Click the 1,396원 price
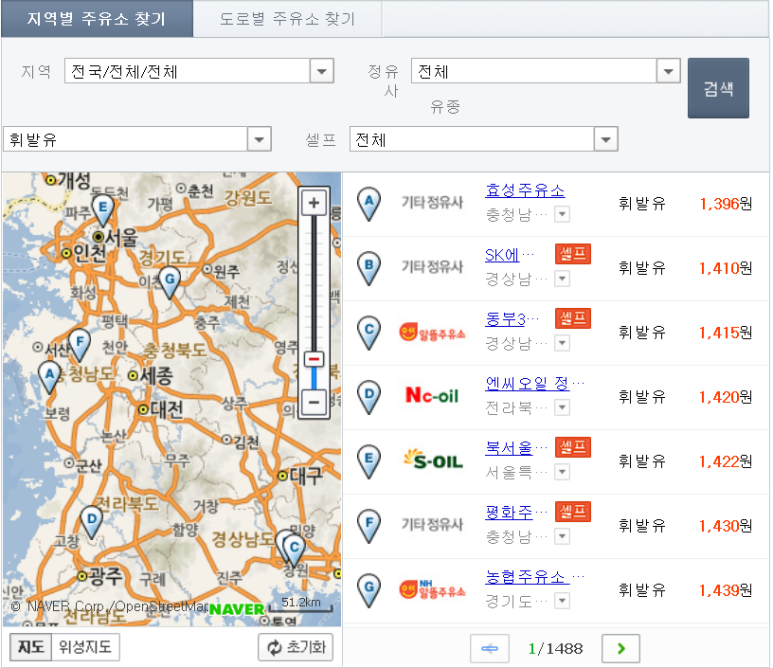The image size is (773, 668). 726,204
